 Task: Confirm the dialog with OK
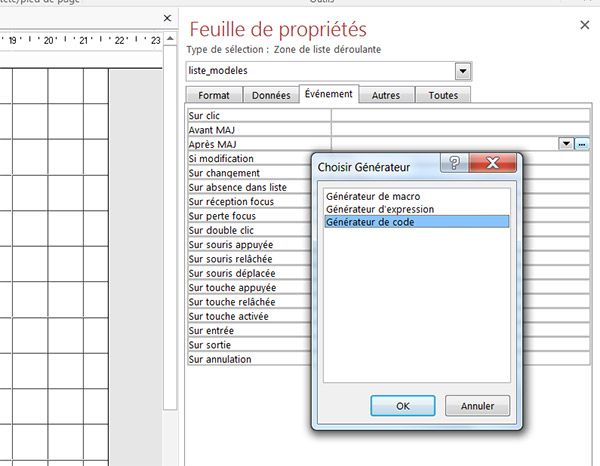[403, 406]
